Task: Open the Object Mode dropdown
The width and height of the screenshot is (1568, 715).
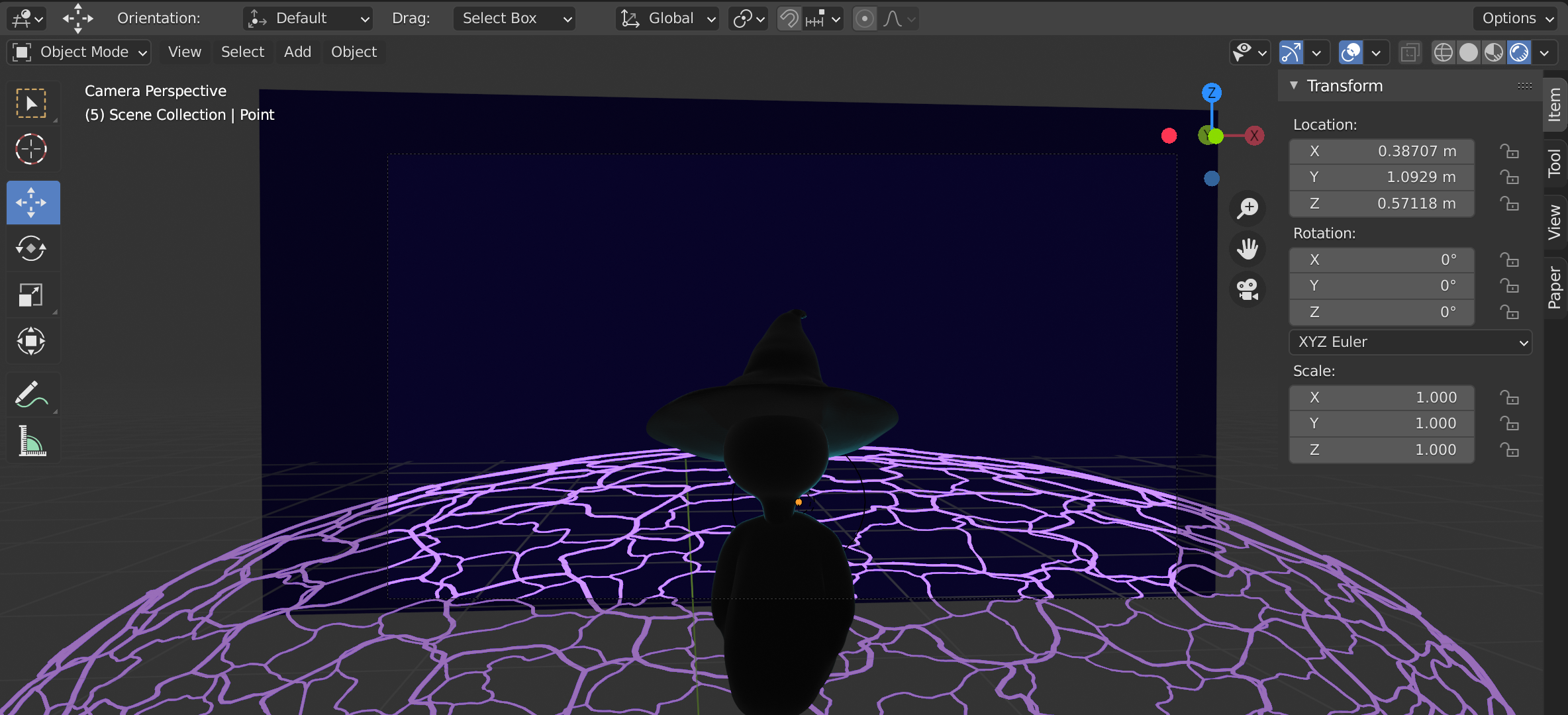Action: (x=79, y=52)
